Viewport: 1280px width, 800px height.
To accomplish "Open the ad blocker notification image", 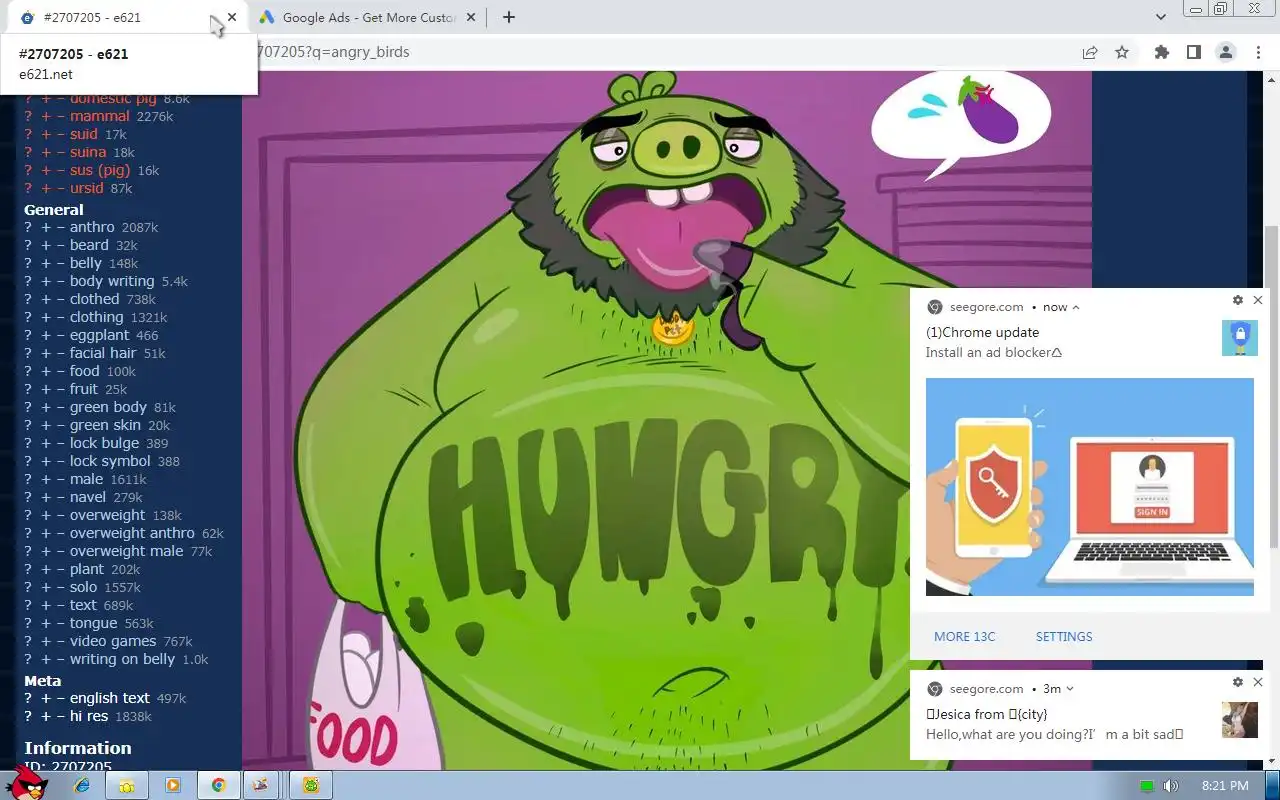I will click(1090, 487).
